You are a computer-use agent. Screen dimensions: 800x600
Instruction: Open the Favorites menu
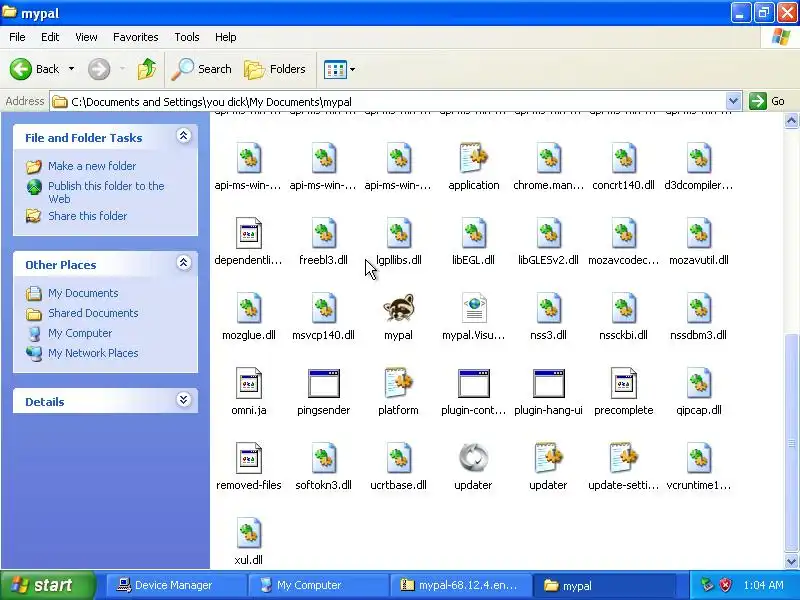pyautogui.click(x=136, y=37)
